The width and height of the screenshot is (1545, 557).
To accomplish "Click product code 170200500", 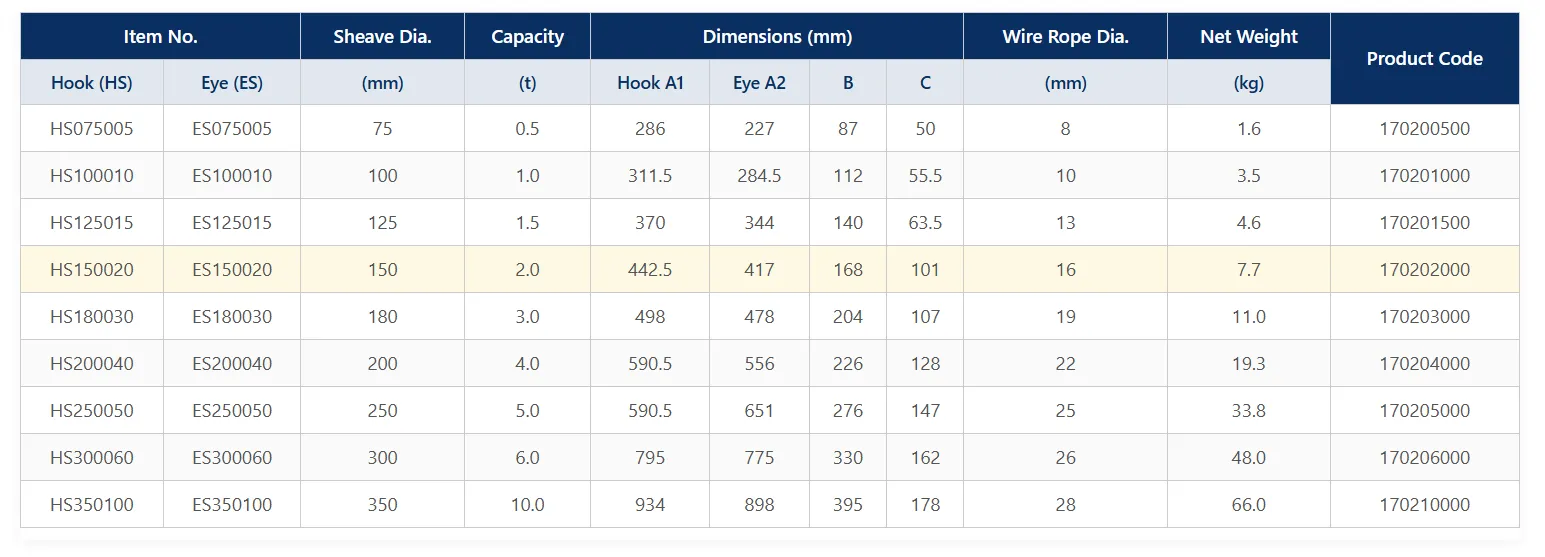I will pyautogui.click(x=1424, y=129).
